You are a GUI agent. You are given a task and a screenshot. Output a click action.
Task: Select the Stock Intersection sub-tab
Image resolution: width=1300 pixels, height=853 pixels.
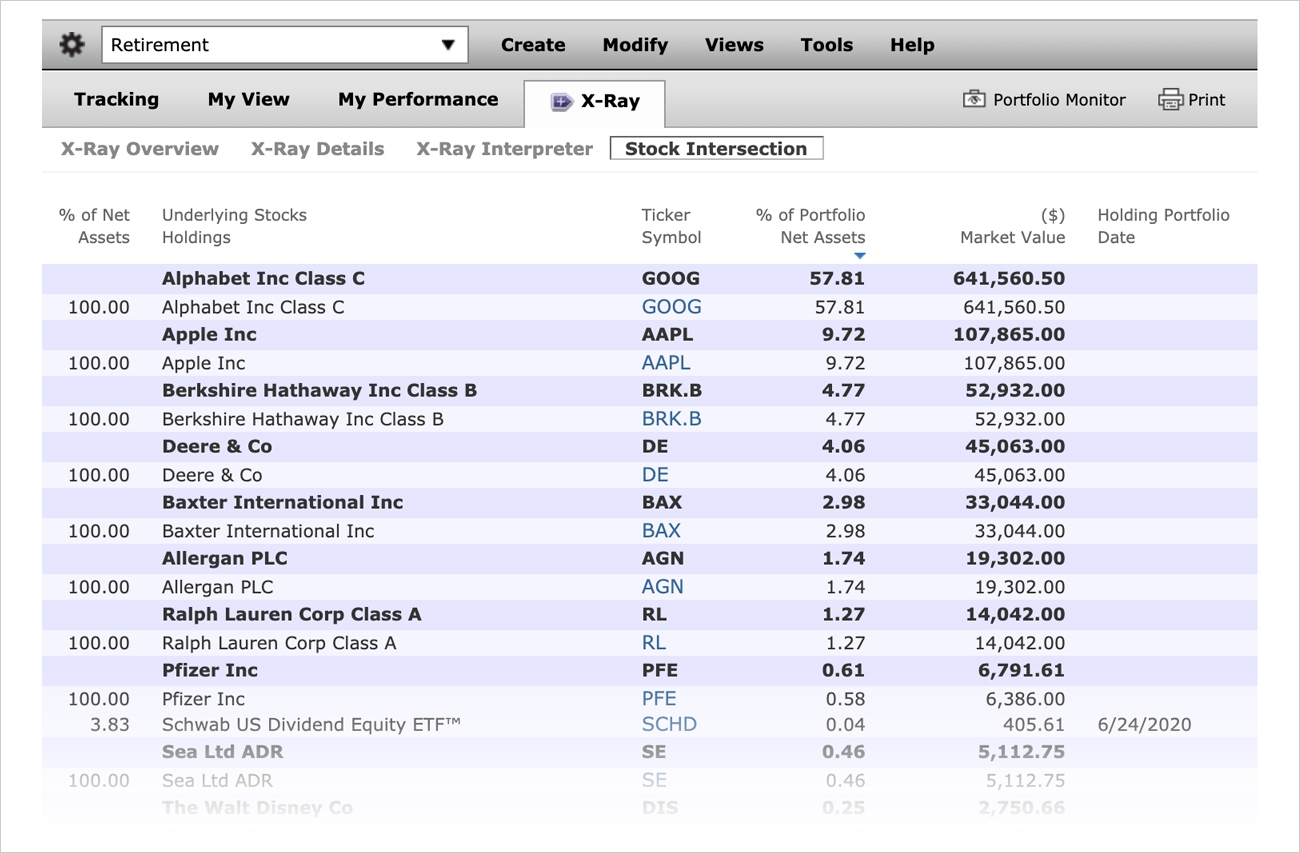716,149
